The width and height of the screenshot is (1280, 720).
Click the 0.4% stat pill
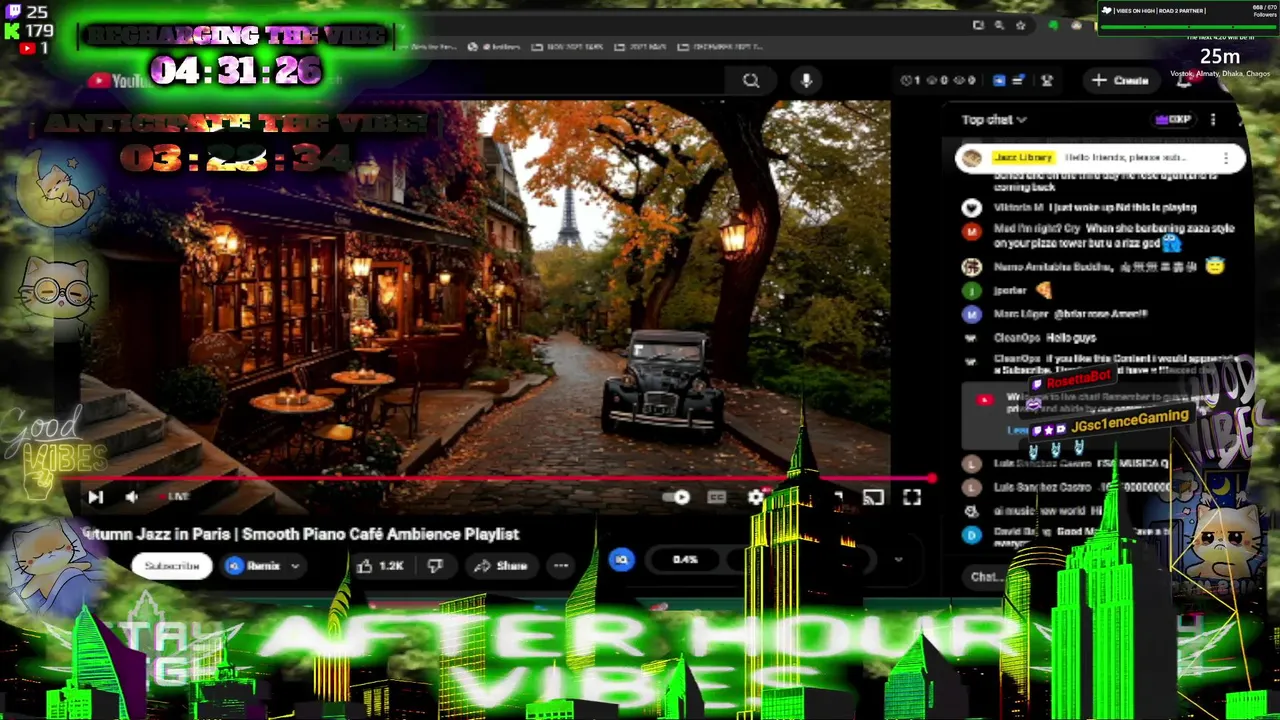coord(685,560)
